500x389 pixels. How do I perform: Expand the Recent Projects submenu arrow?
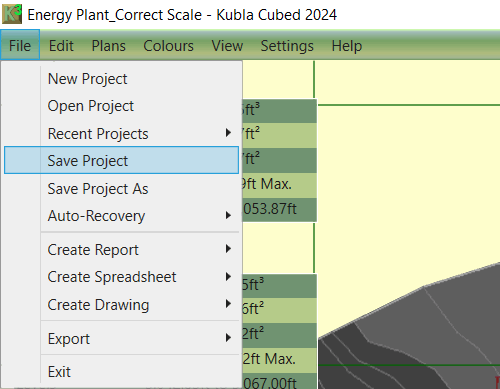pyautogui.click(x=228, y=133)
